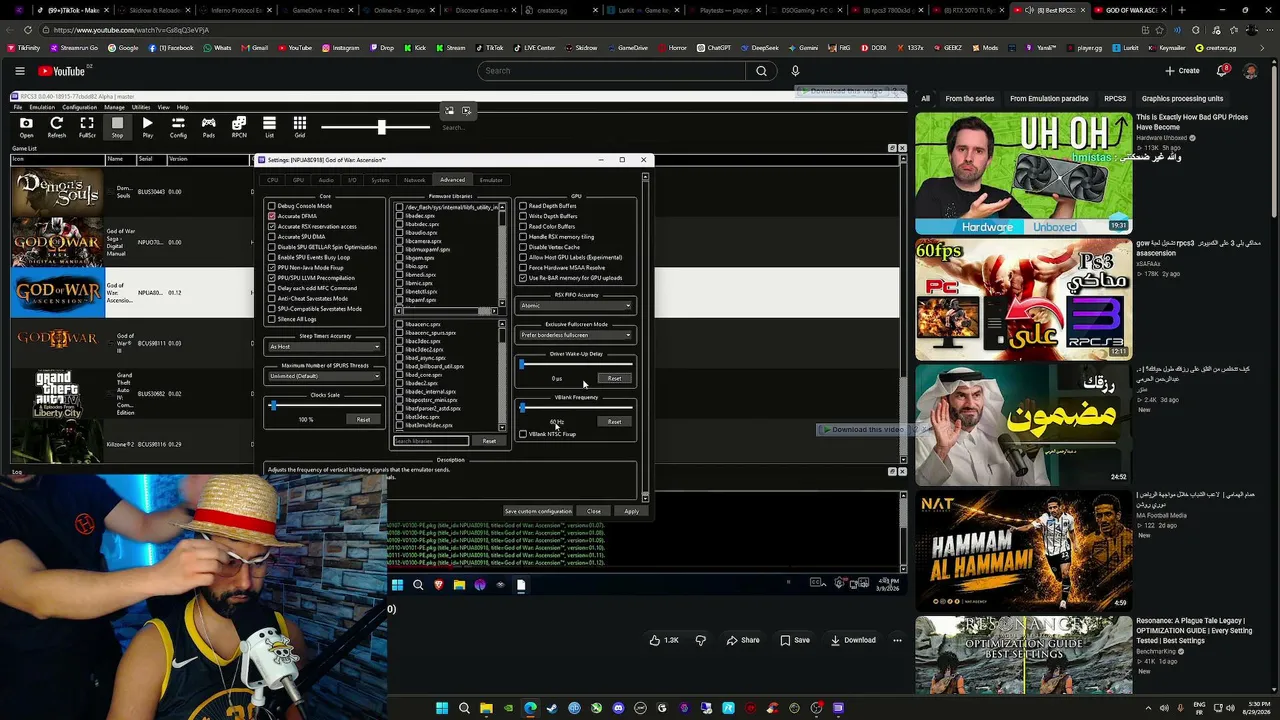Select the RPCS3 filter chip on YouTube
The width and height of the screenshot is (1280, 720).
coord(1115,99)
